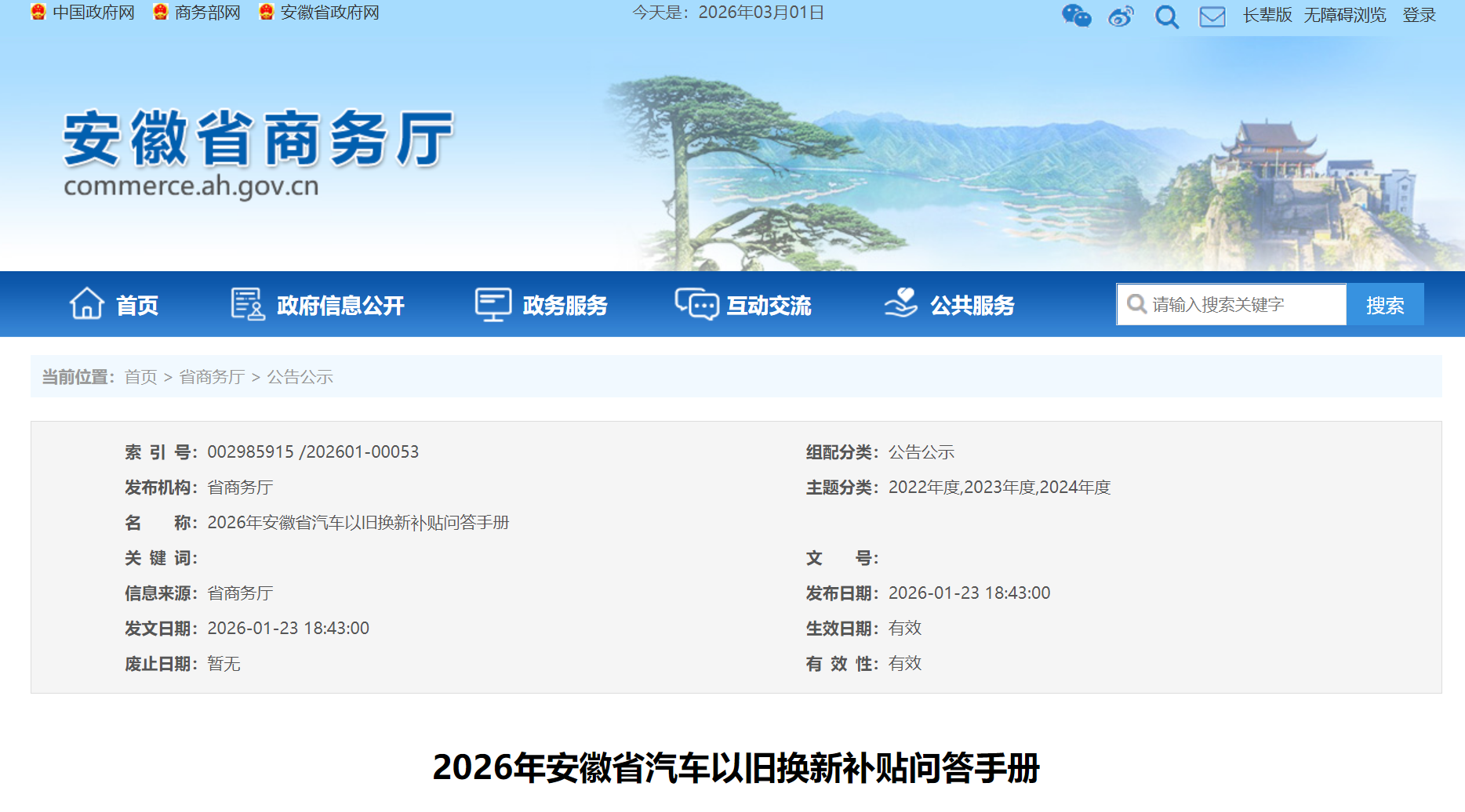Click the document icon beside 政府信息公开

point(248,304)
